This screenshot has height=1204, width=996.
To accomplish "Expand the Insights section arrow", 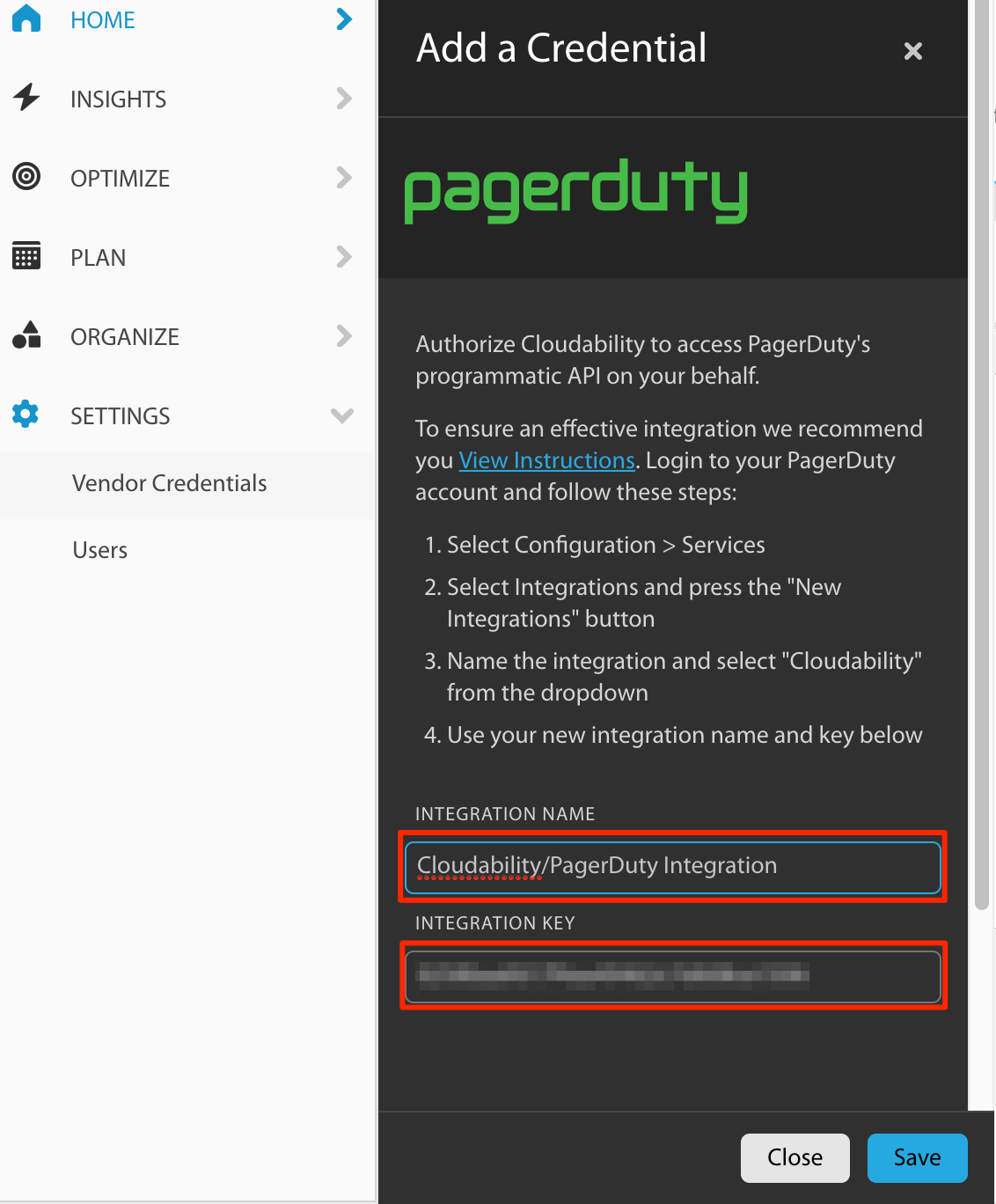I will [344, 98].
